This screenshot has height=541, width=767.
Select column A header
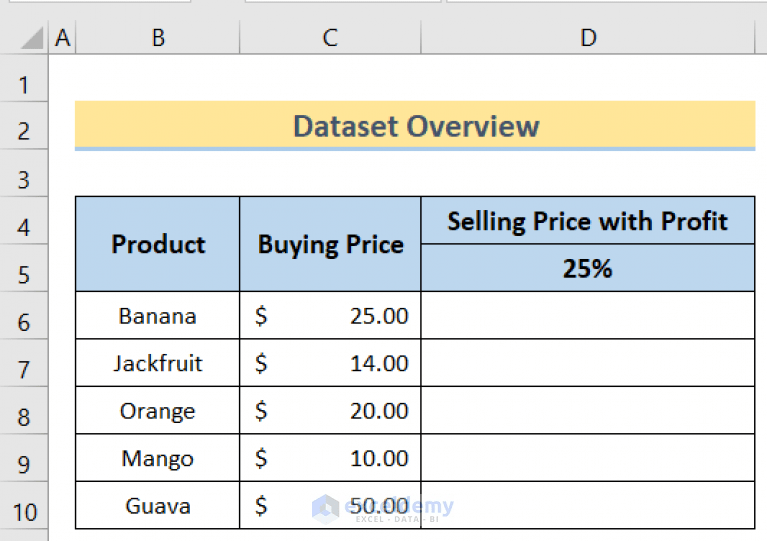tap(62, 37)
